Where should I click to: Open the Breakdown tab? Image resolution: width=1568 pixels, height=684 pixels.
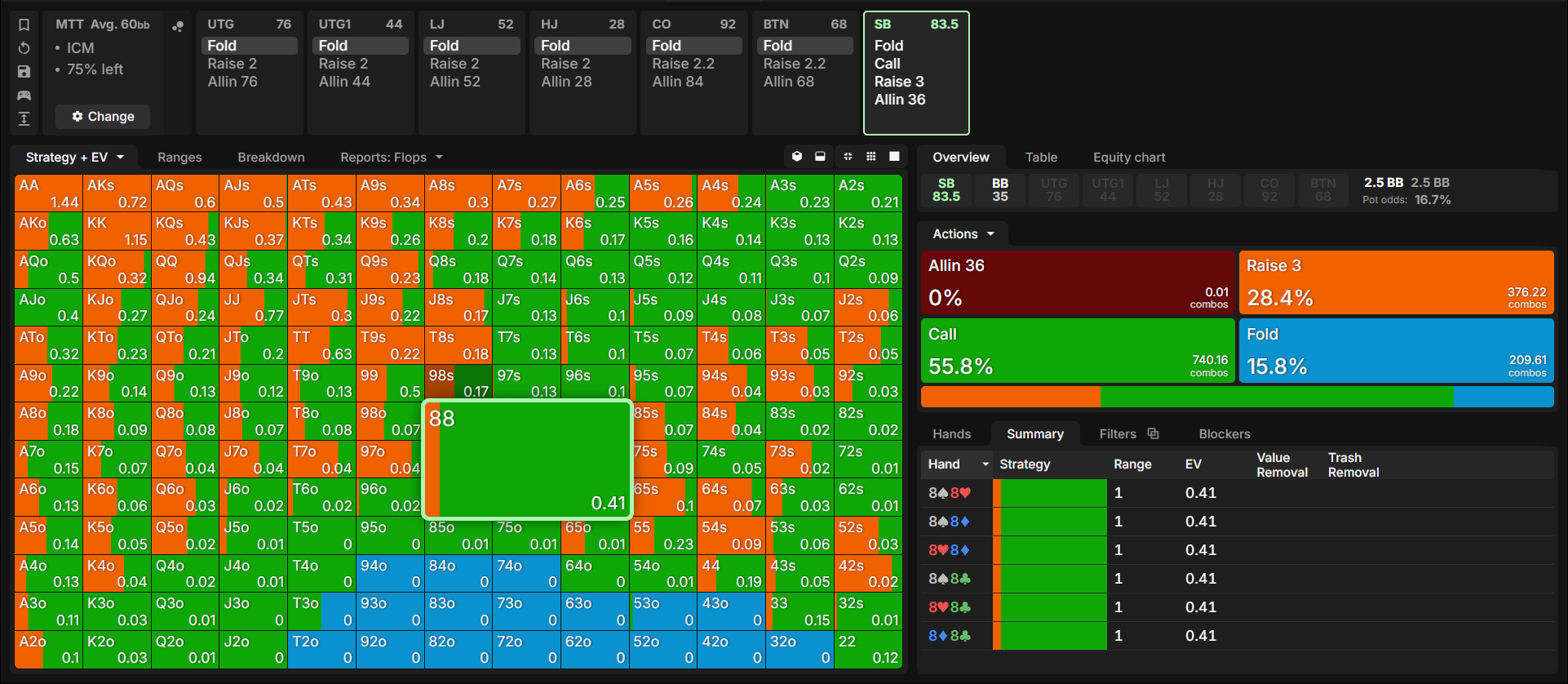pyautogui.click(x=271, y=158)
